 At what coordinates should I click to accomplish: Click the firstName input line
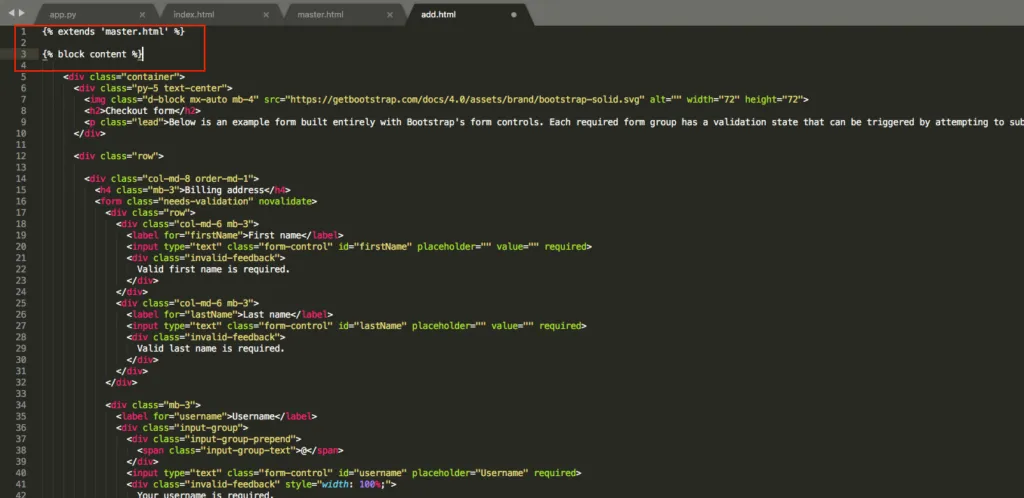(x=359, y=247)
